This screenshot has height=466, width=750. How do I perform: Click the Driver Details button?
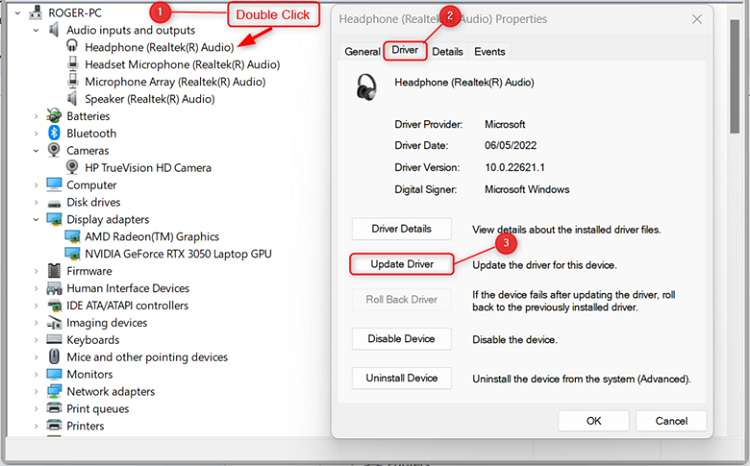[401, 229]
